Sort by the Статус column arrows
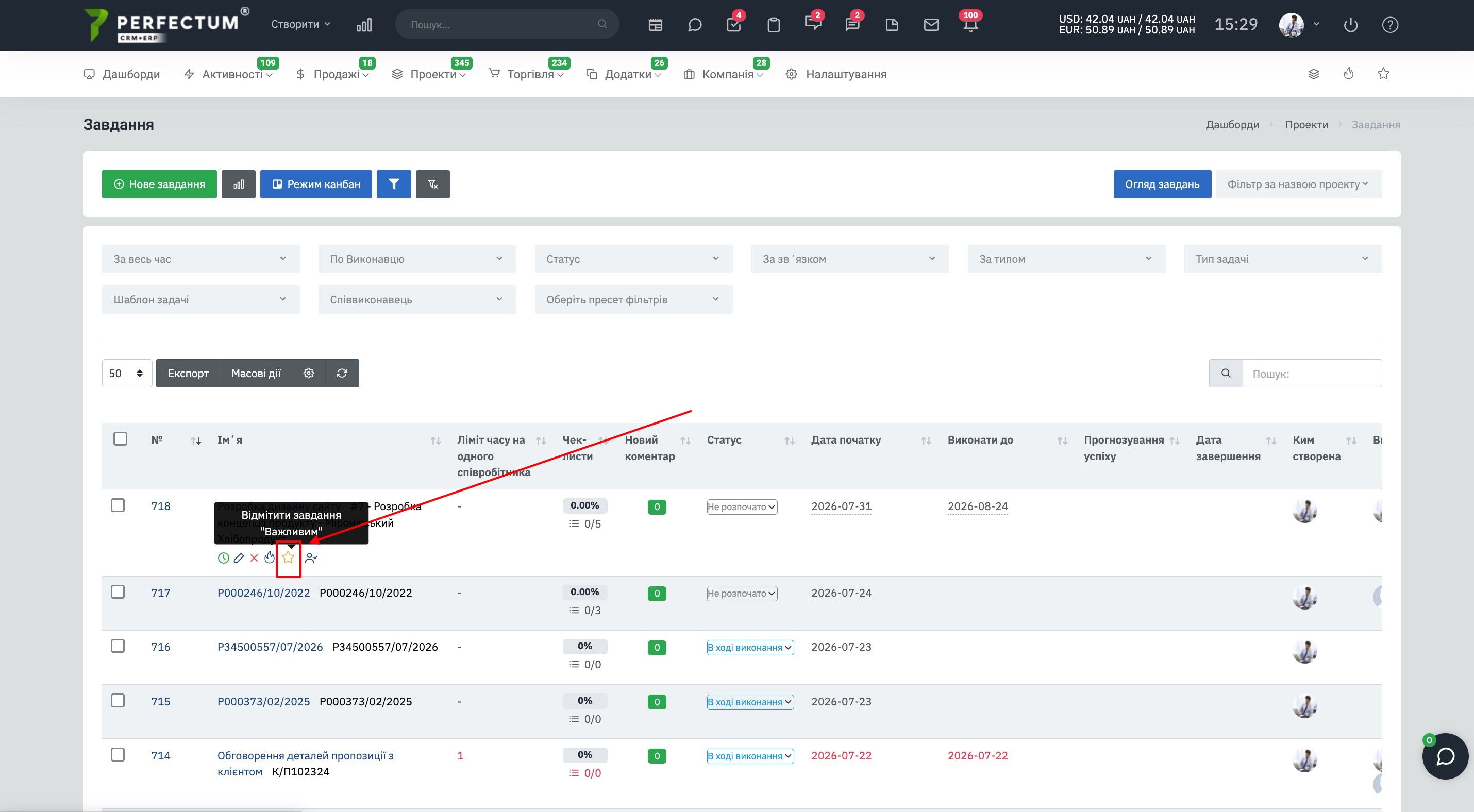This screenshot has height=812, width=1474. click(x=790, y=441)
